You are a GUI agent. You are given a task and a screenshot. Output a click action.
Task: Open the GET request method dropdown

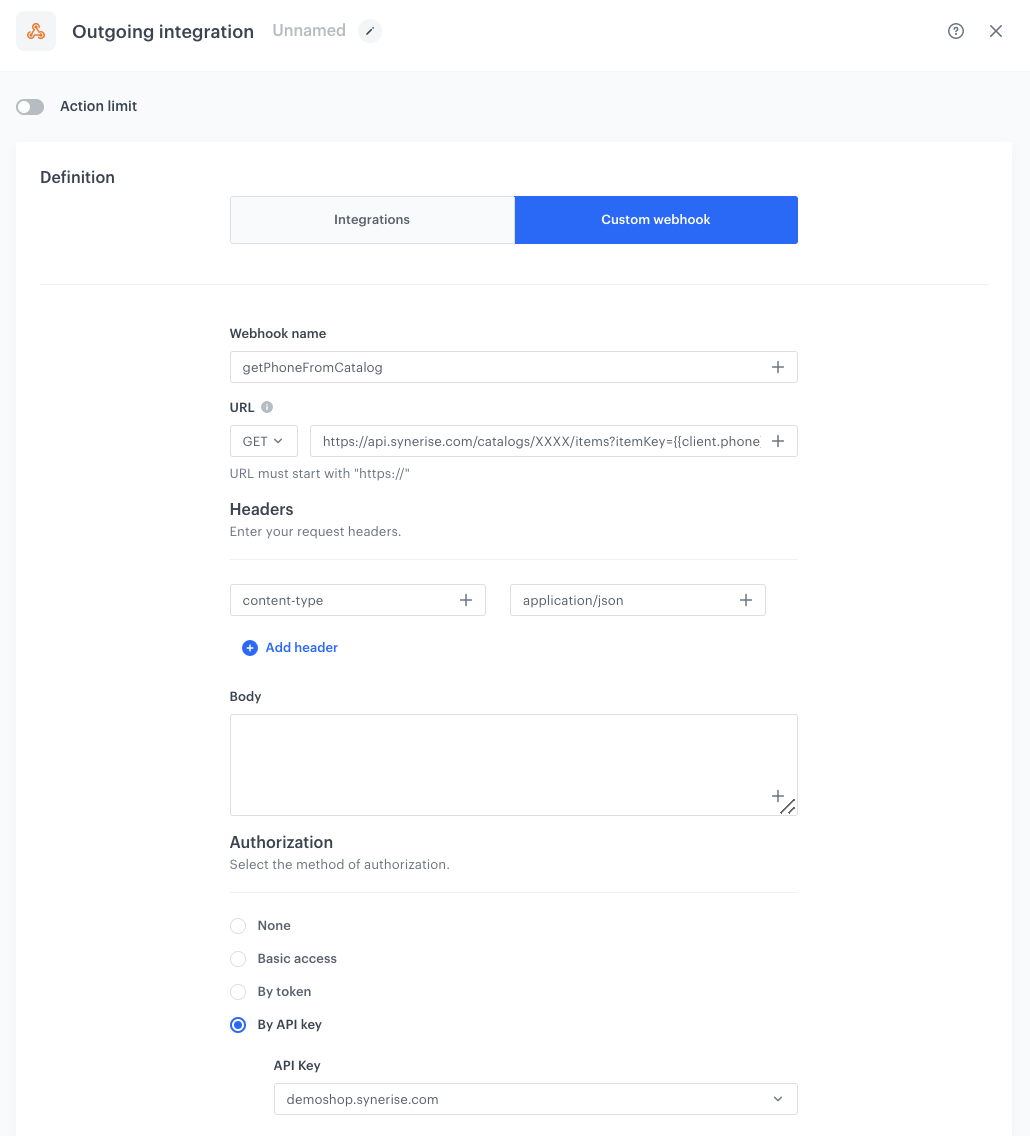[263, 441]
